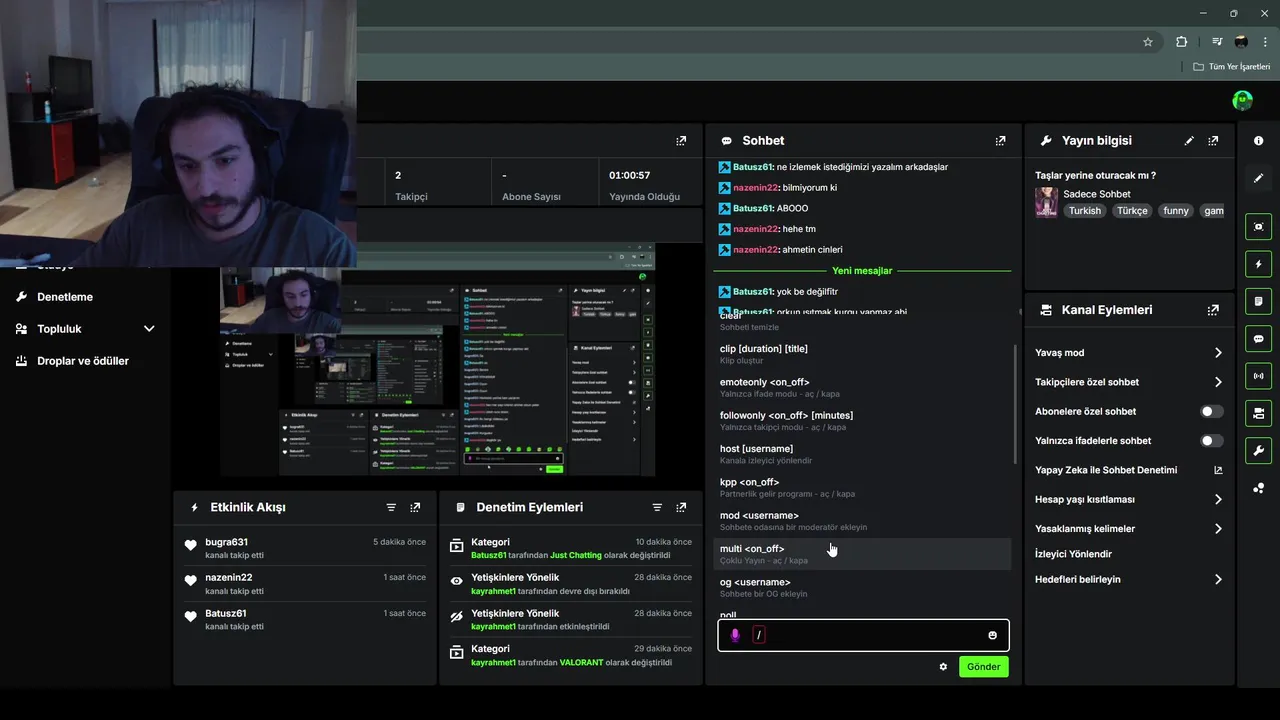
Task: Click Batusz61 in Etkinlik Akışı
Action: coord(225,614)
